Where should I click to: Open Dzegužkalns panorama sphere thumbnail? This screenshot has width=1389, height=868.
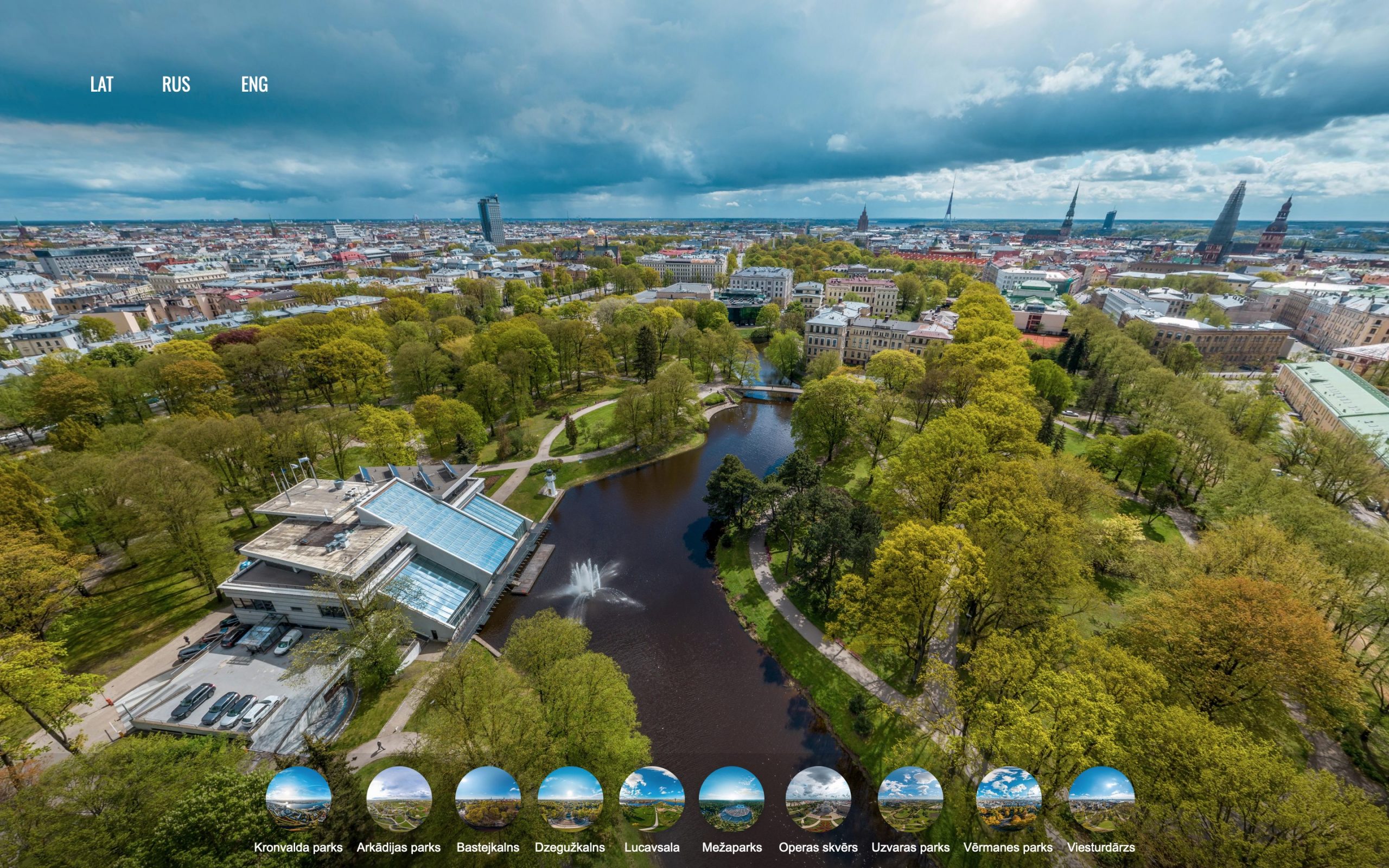pyautogui.click(x=570, y=799)
